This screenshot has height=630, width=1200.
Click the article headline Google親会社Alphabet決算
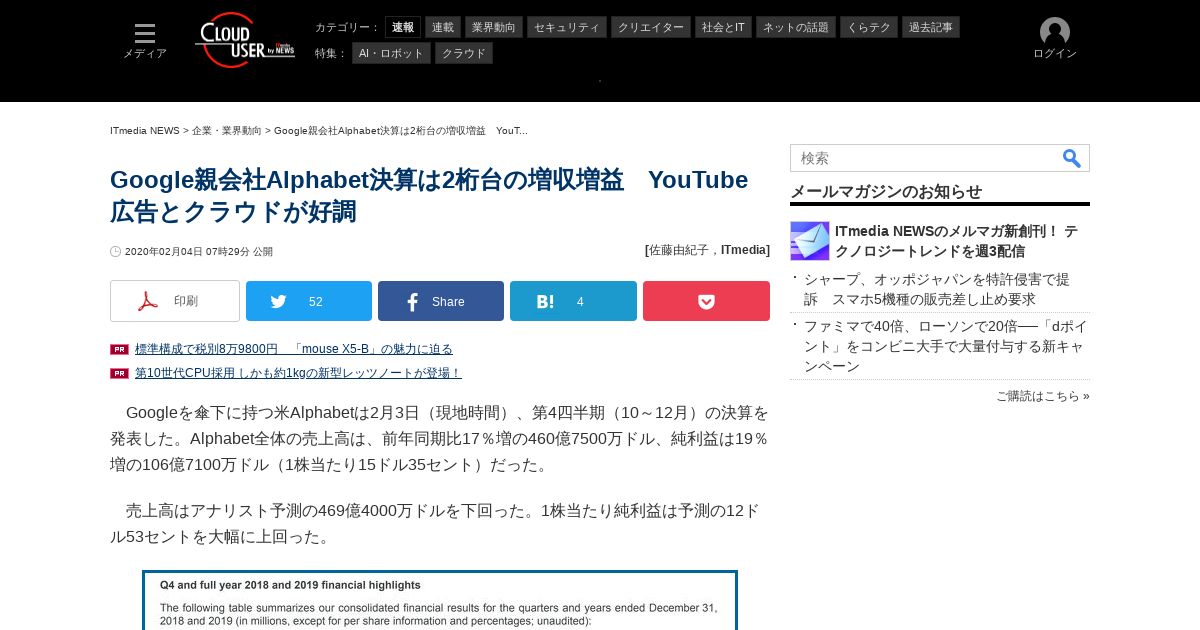429,196
